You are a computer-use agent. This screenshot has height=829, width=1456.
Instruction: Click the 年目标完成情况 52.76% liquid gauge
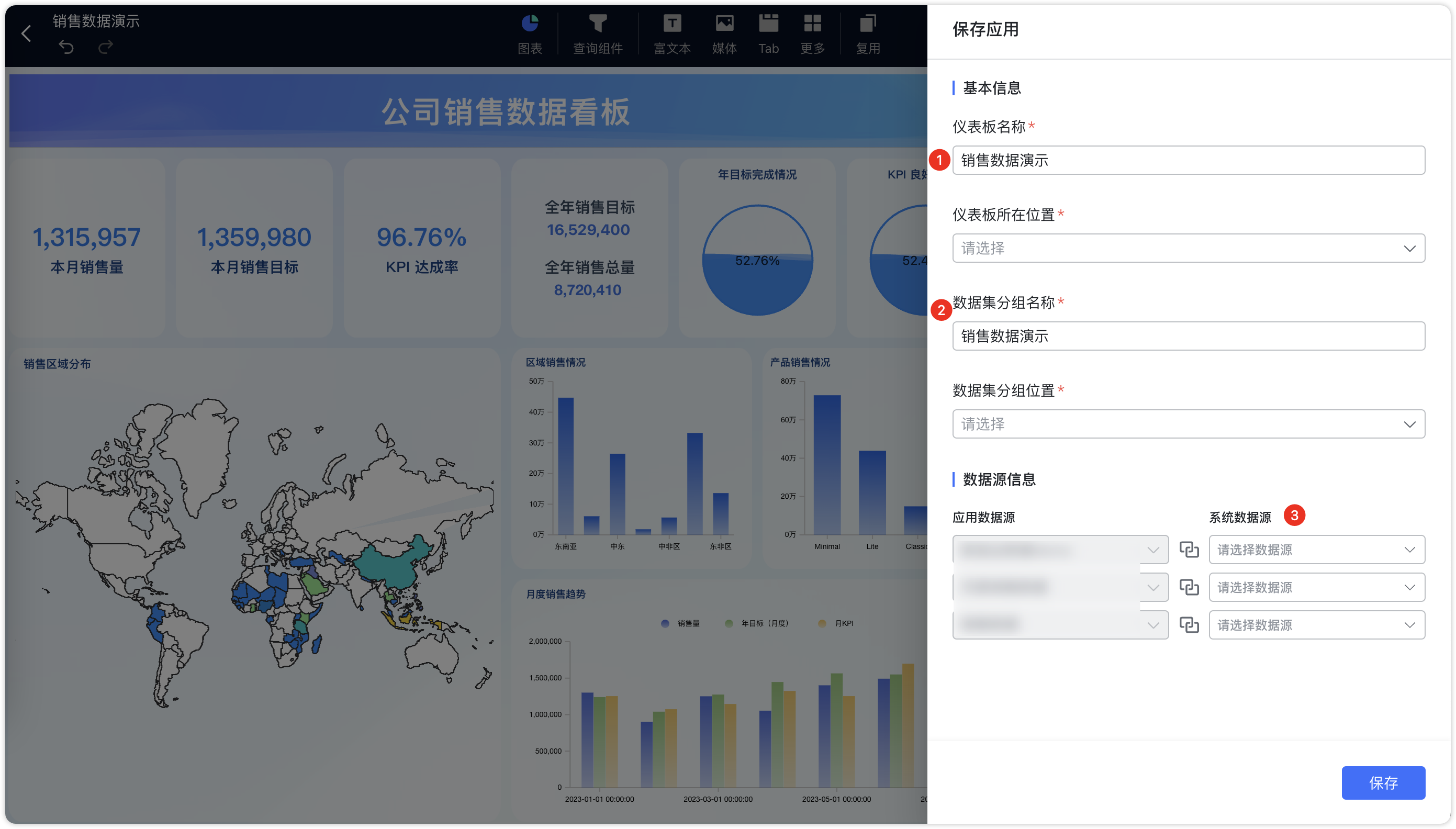[757, 260]
